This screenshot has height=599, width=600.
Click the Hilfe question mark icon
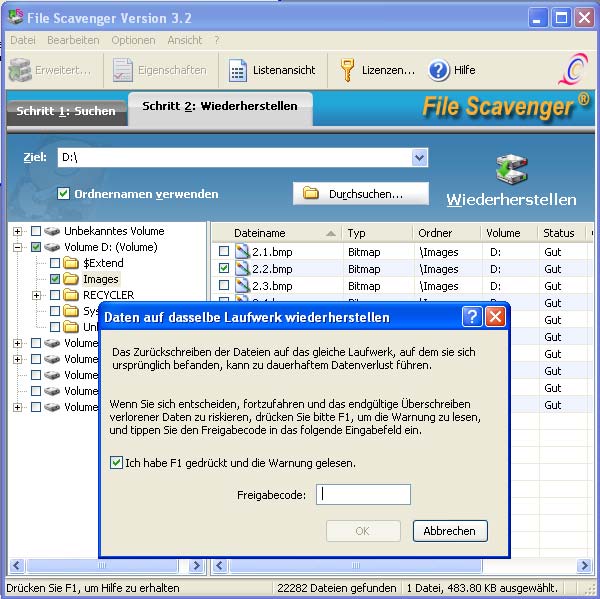pyautogui.click(x=439, y=70)
